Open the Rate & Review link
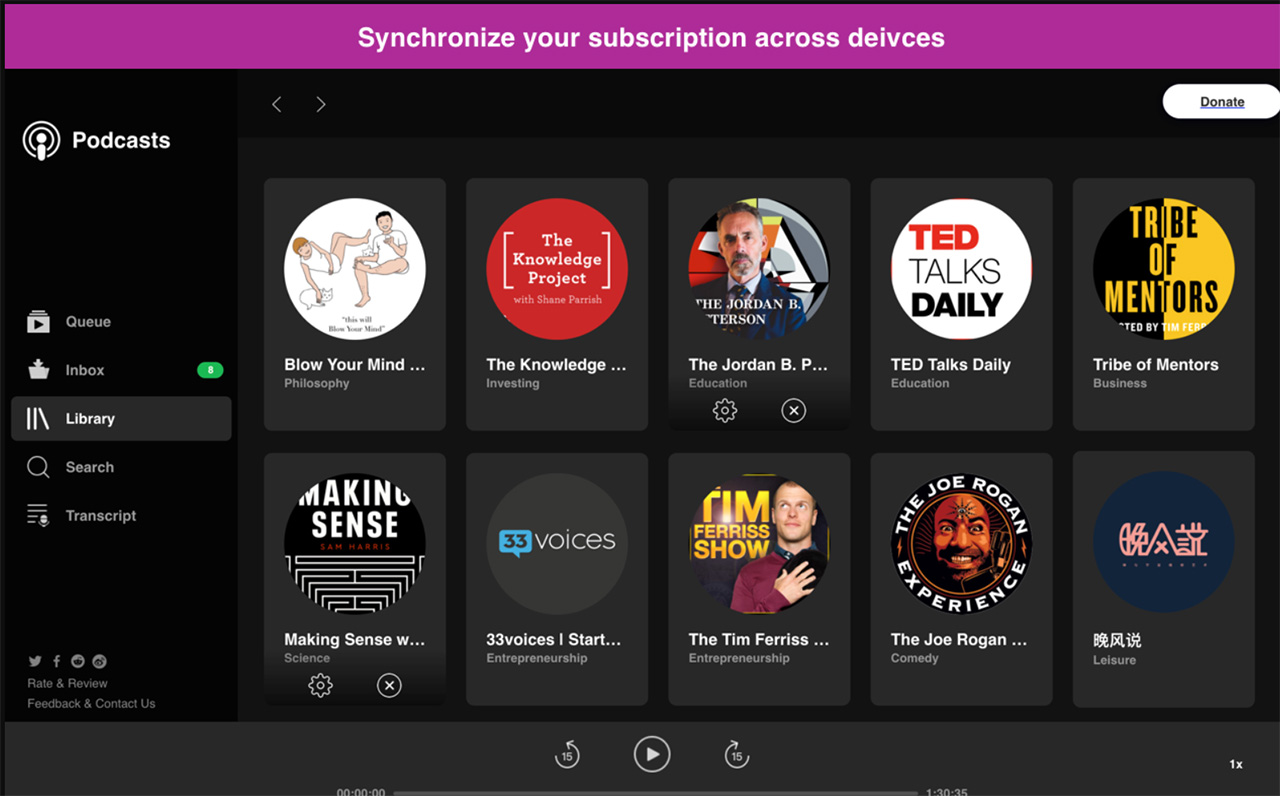Screen dimensions: 1280x796 point(66,683)
